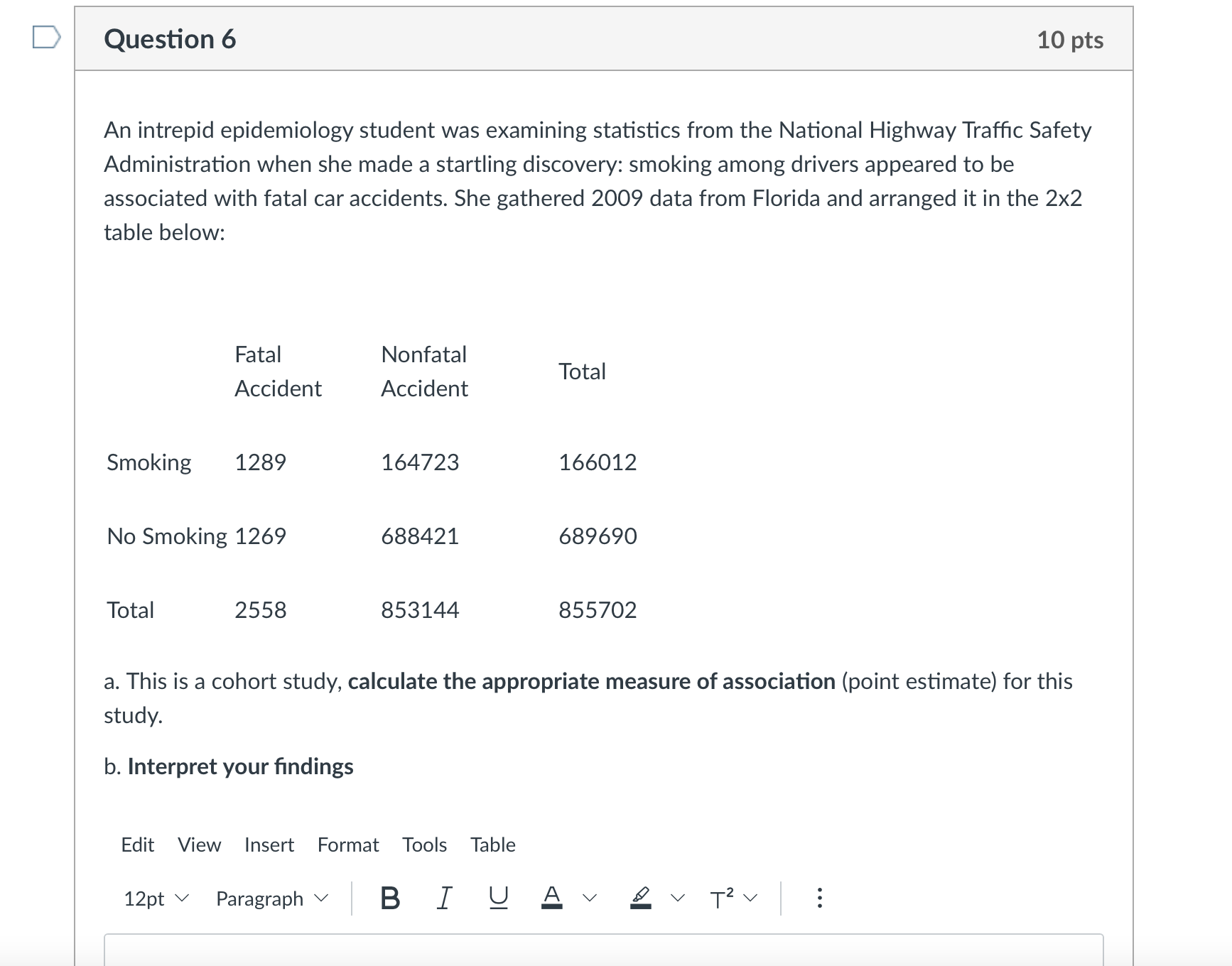Open the Table menu
Viewport: 1232px width, 966px height.
tap(493, 845)
